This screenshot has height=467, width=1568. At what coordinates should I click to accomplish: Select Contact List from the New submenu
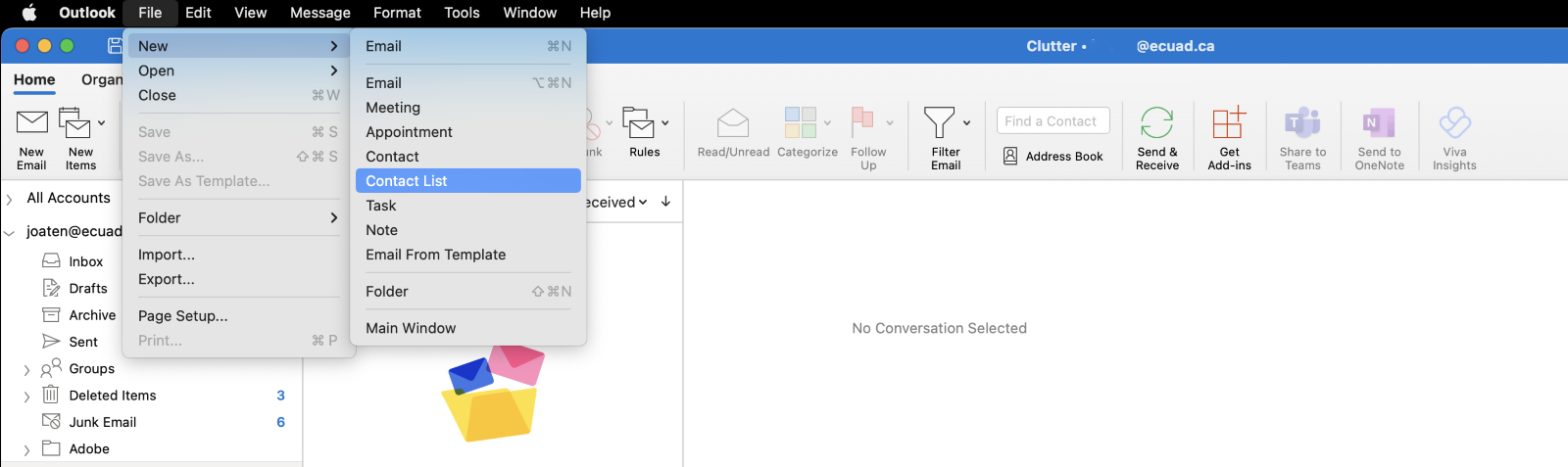[407, 181]
